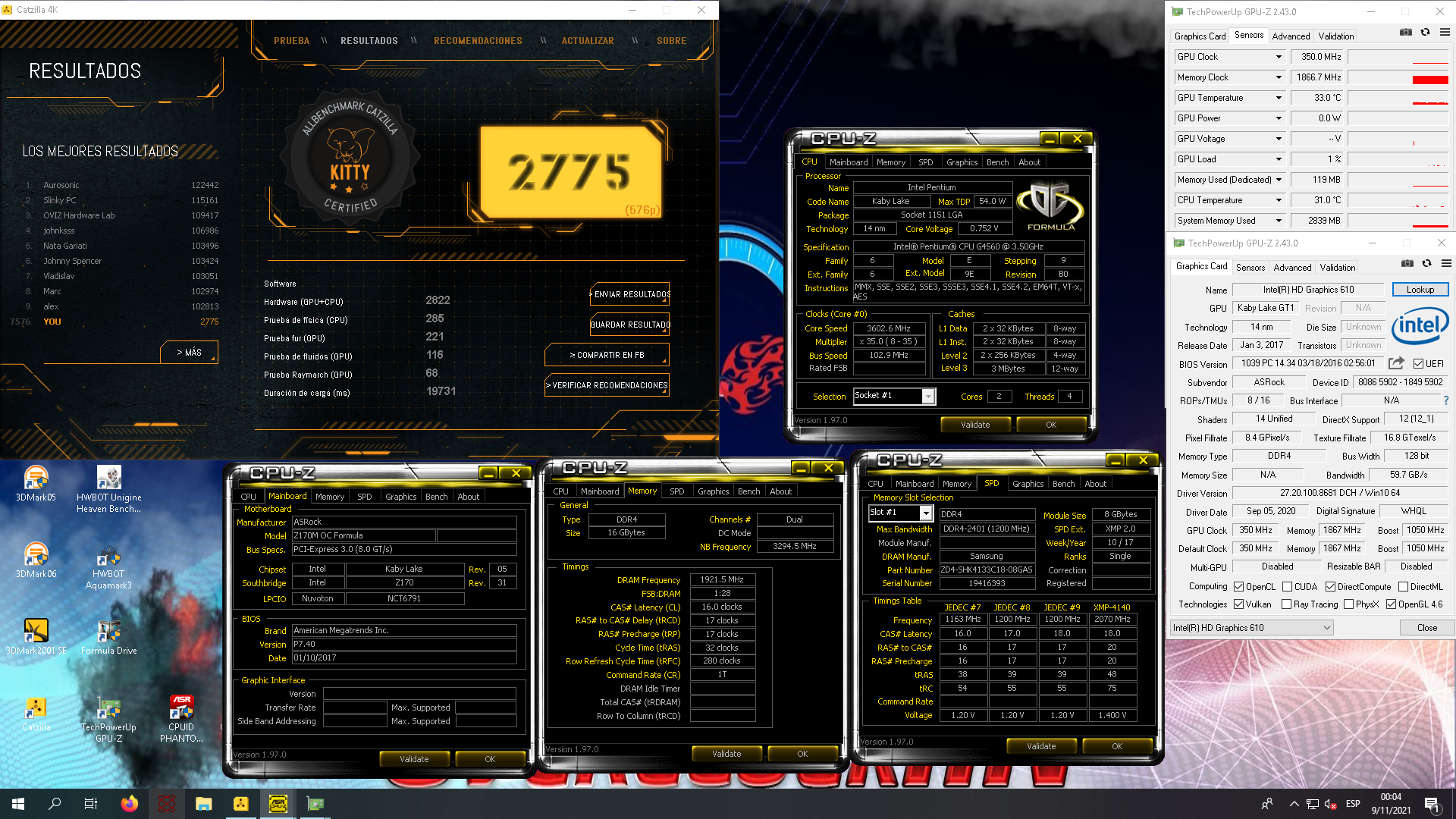Click the refresh icon in GPU-Z Graphics Card window
The image size is (1456, 819).
[1426, 263]
